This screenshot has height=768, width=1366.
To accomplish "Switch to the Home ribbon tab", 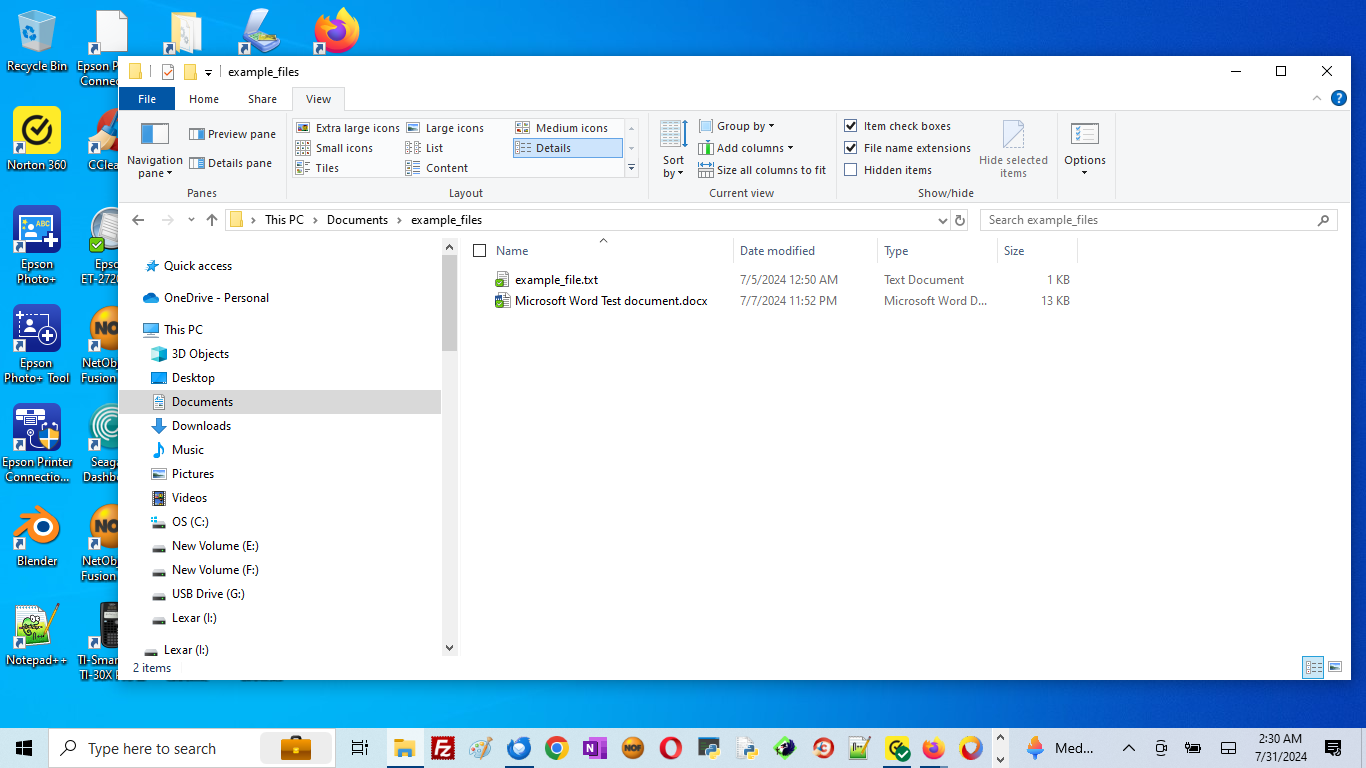I will (204, 99).
